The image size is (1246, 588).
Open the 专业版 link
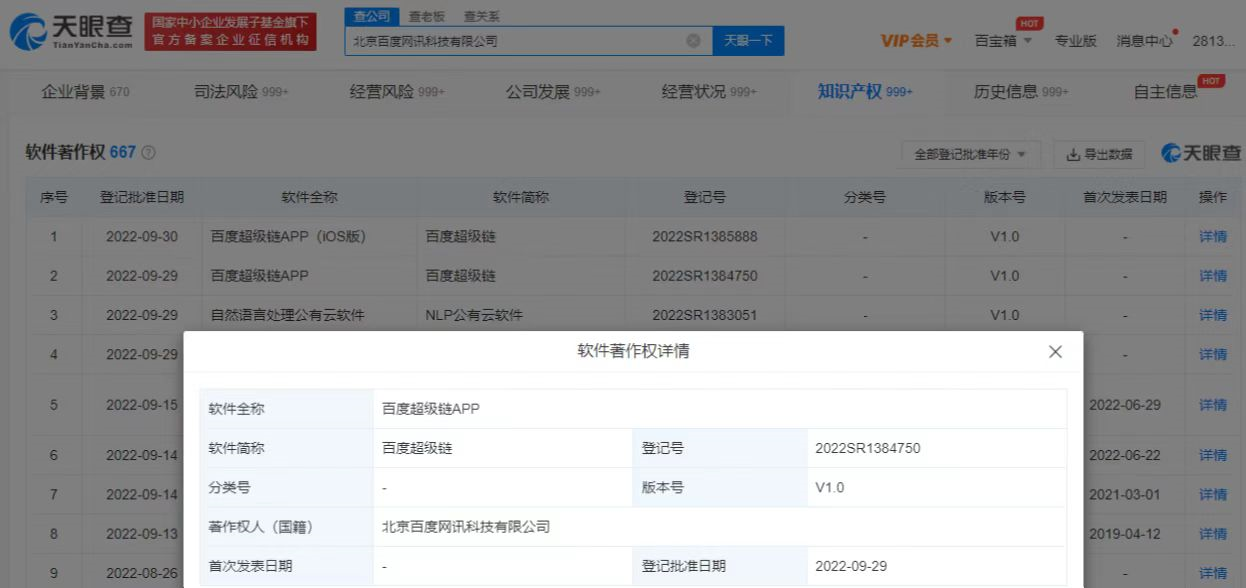(x=1075, y=41)
